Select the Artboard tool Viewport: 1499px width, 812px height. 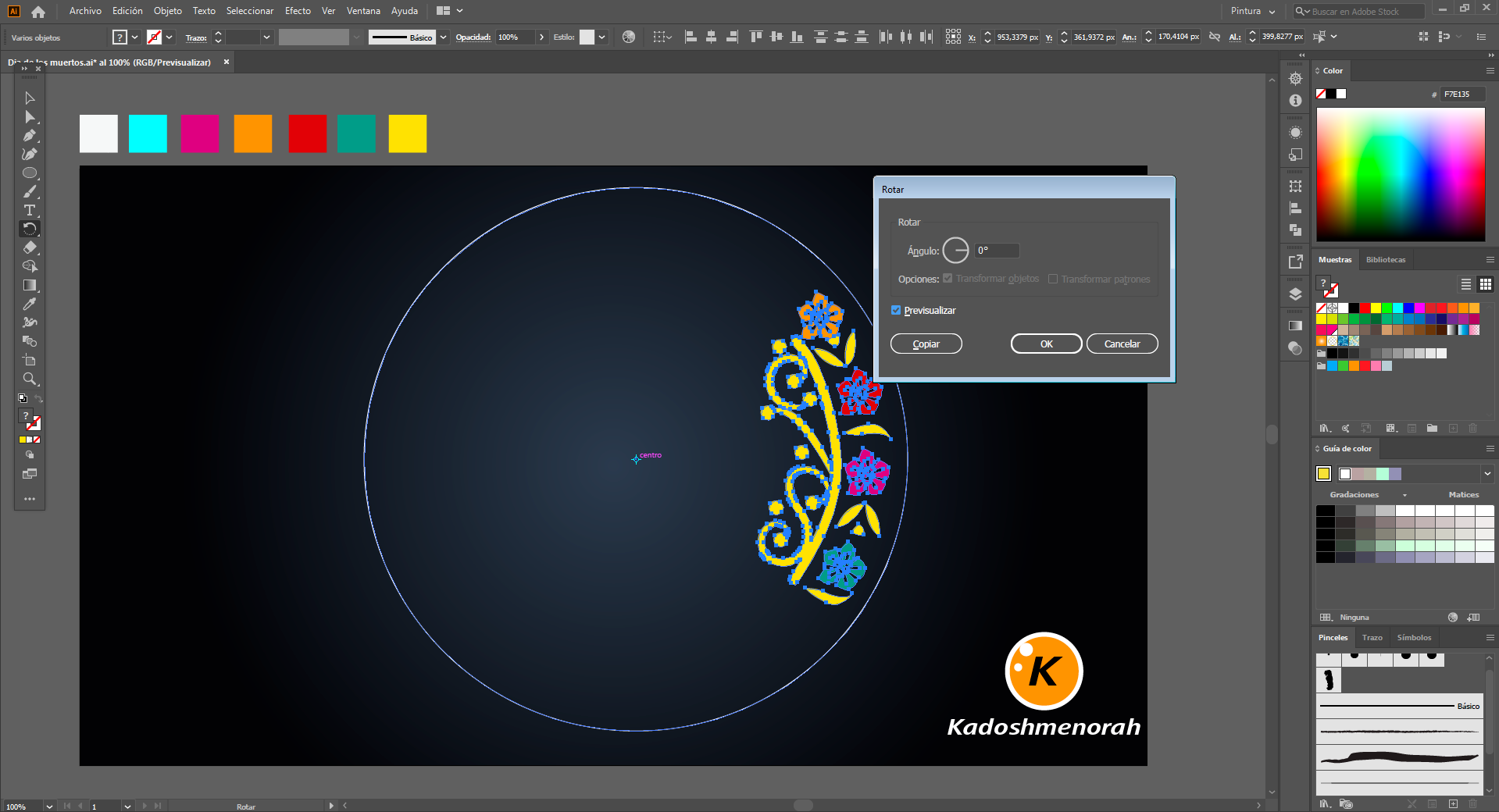(30, 360)
